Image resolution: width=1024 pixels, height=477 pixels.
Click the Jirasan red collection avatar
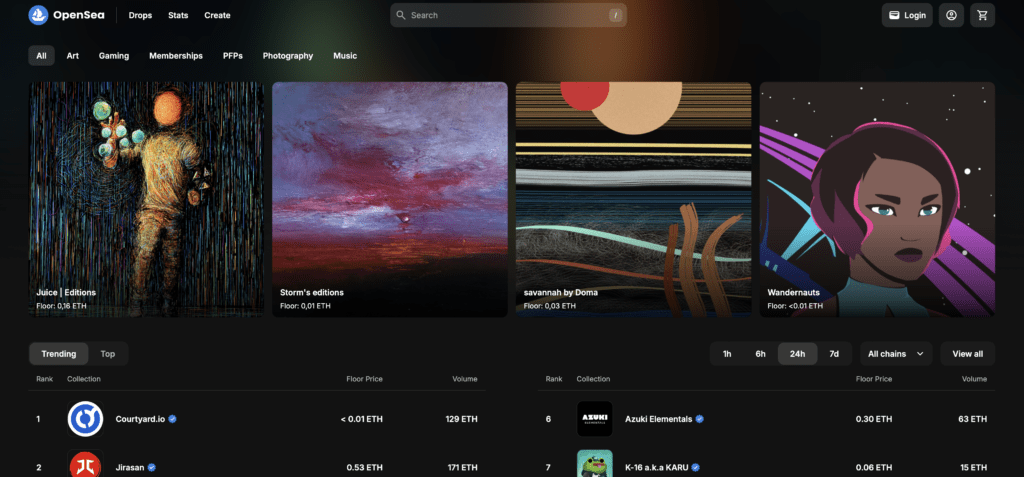pos(85,465)
